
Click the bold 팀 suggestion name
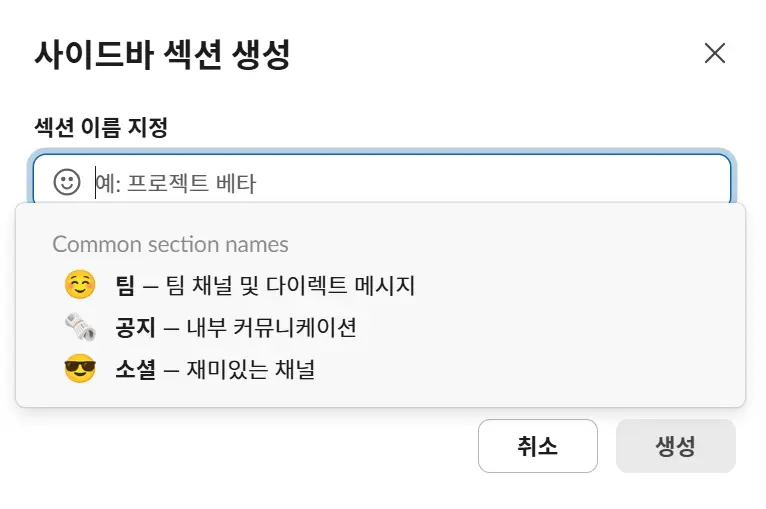(125, 286)
